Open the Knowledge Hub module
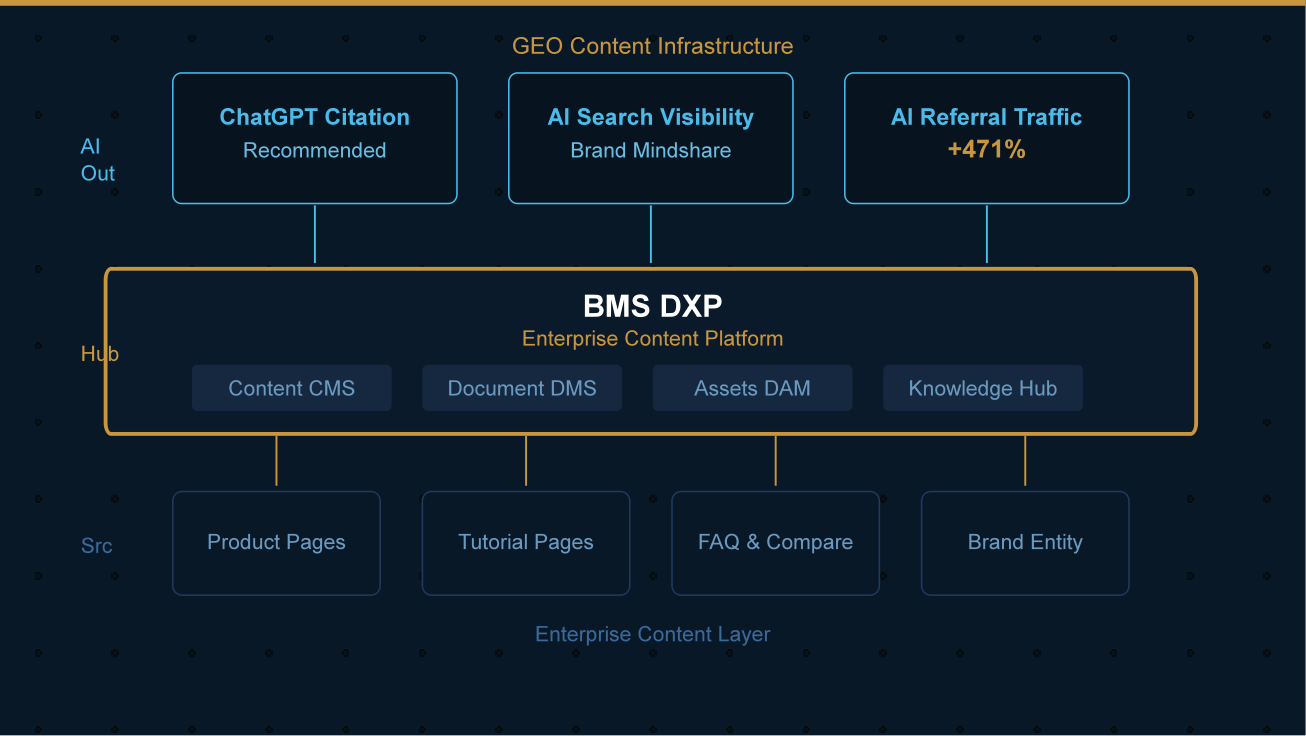The width and height of the screenshot is (1306, 736). pyautogui.click(x=983, y=388)
